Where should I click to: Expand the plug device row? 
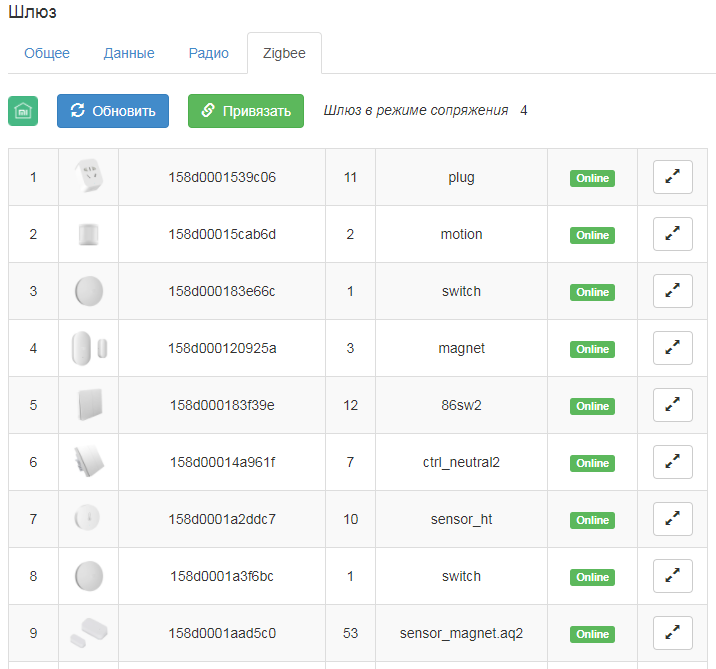pos(672,178)
